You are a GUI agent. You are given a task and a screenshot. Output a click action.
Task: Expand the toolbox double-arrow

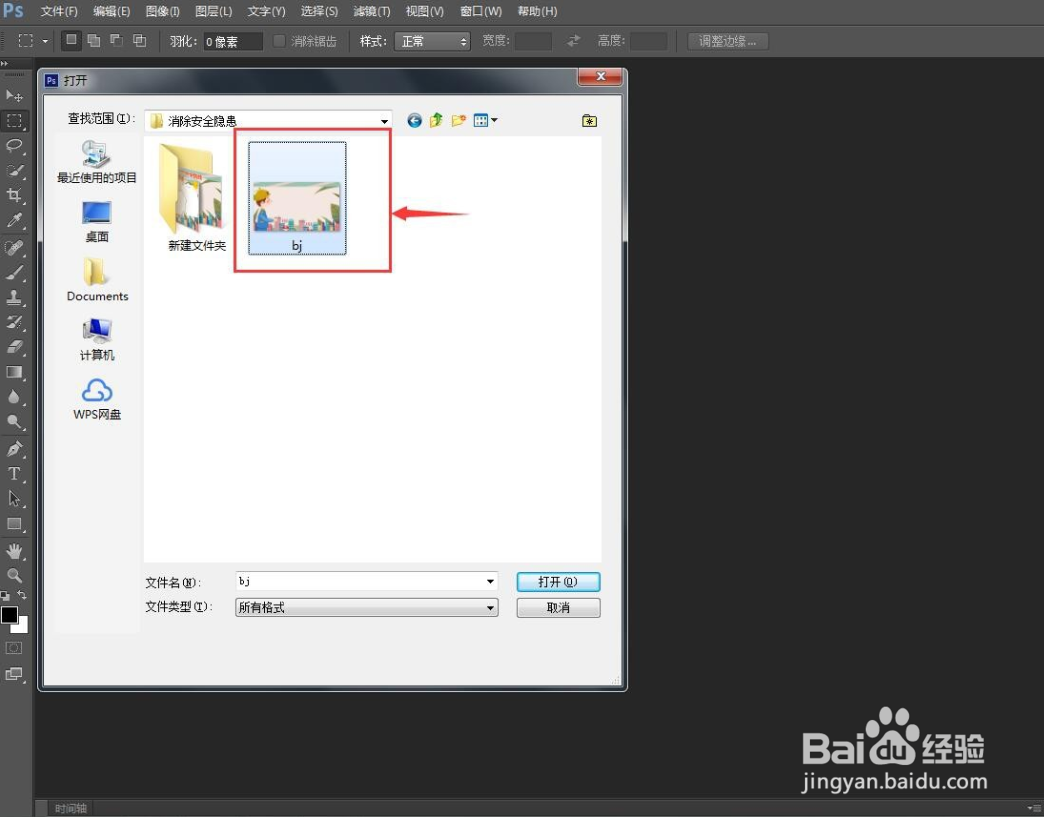coord(5,64)
